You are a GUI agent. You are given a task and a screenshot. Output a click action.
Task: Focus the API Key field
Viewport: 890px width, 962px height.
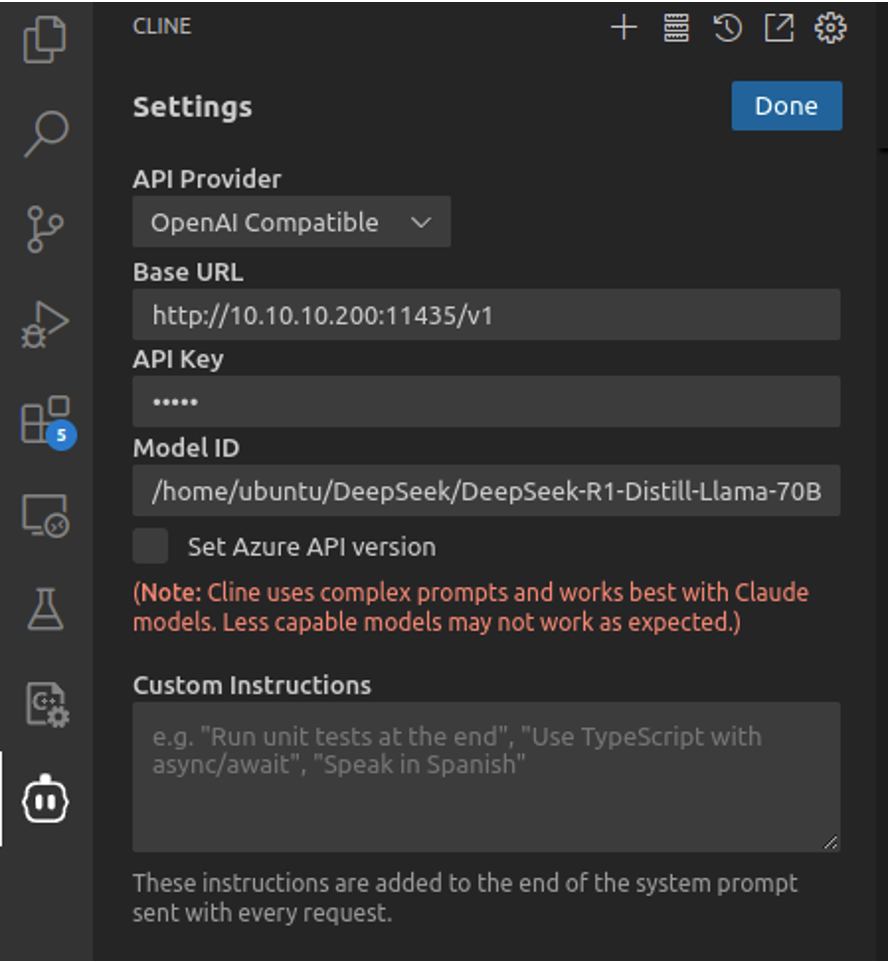click(x=486, y=402)
